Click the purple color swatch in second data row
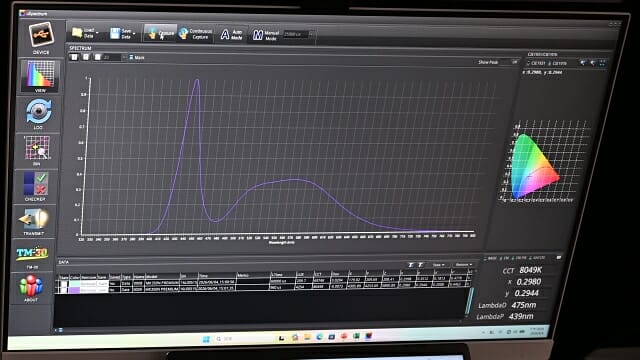Image resolution: width=640 pixels, height=360 pixels. (74, 290)
